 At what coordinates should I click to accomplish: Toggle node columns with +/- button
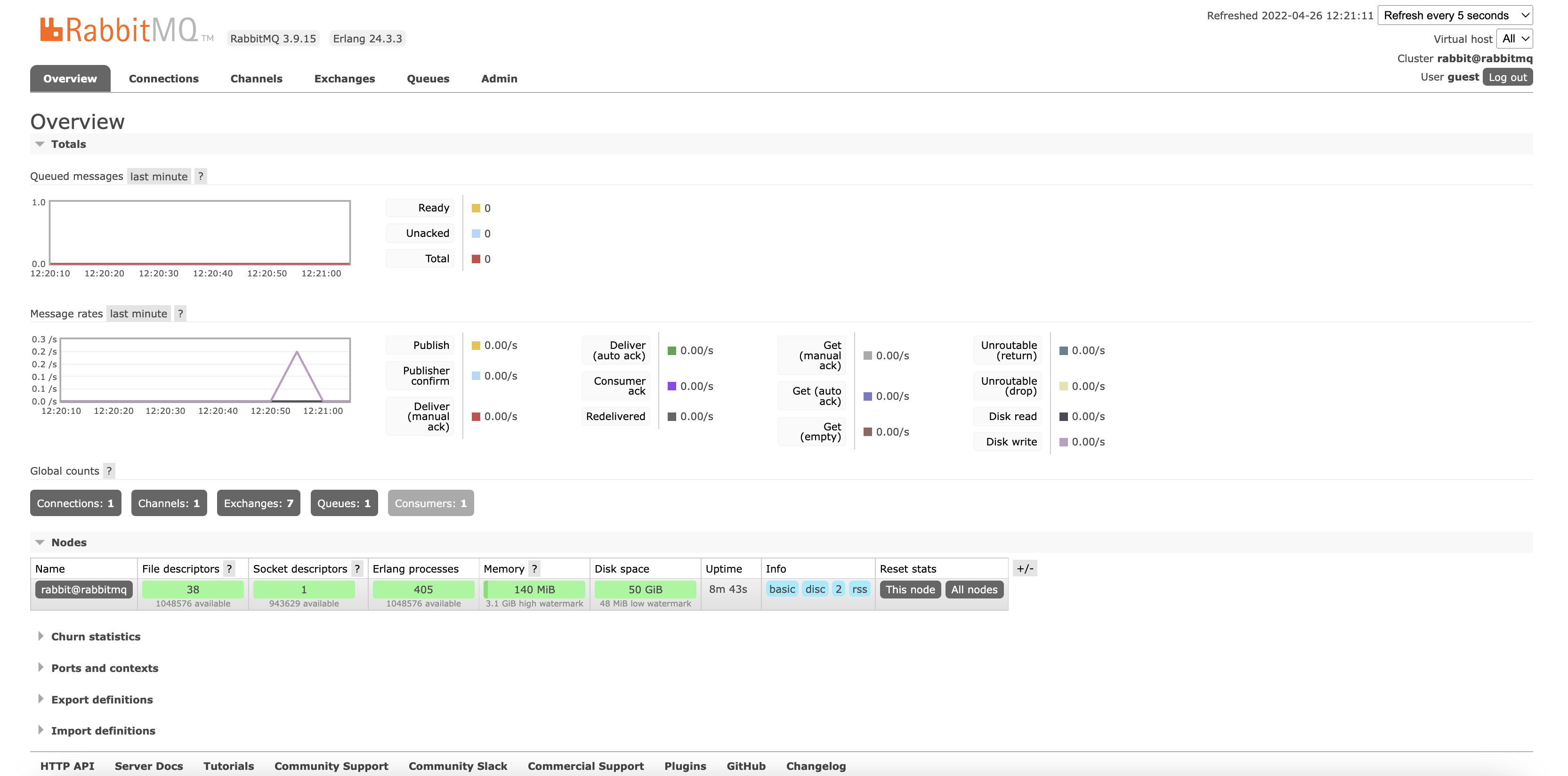click(x=1025, y=568)
